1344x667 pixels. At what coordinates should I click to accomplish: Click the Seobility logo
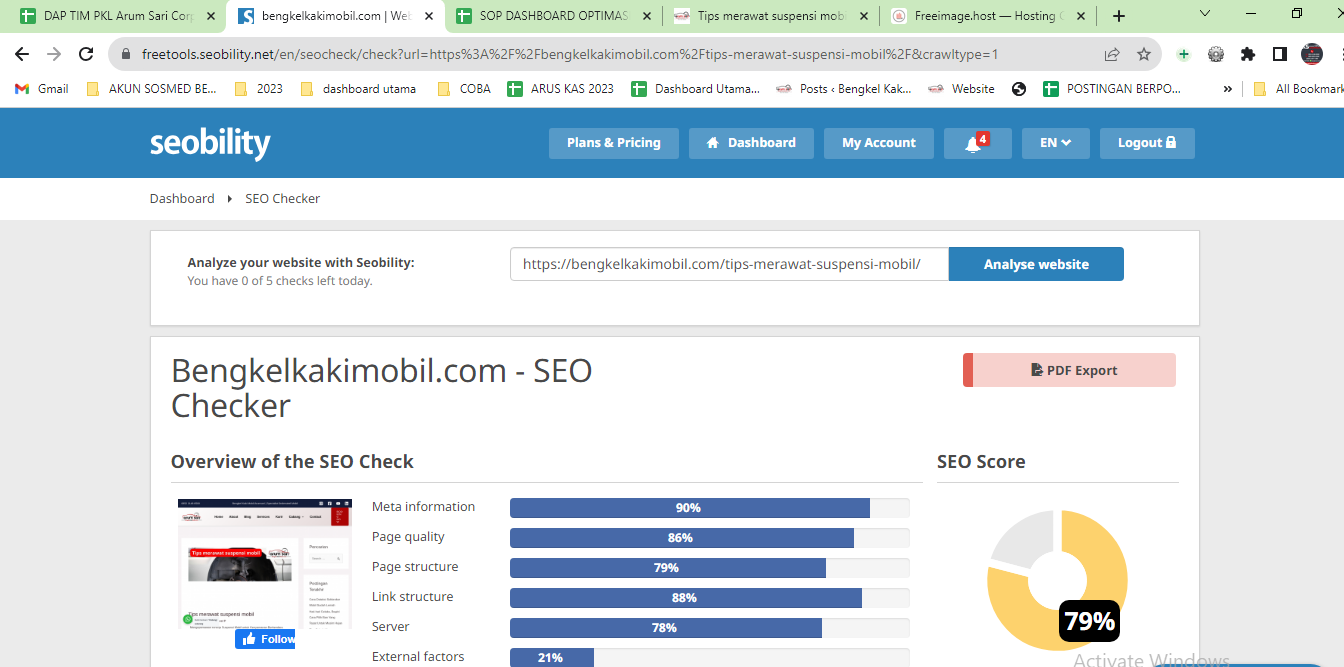210,143
